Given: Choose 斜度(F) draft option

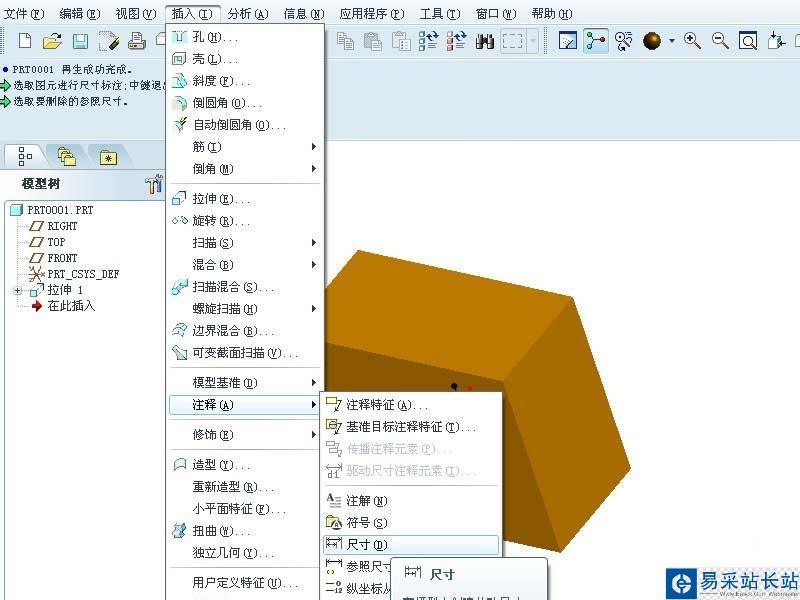Looking at the screenshot, I should click(245, 81).
